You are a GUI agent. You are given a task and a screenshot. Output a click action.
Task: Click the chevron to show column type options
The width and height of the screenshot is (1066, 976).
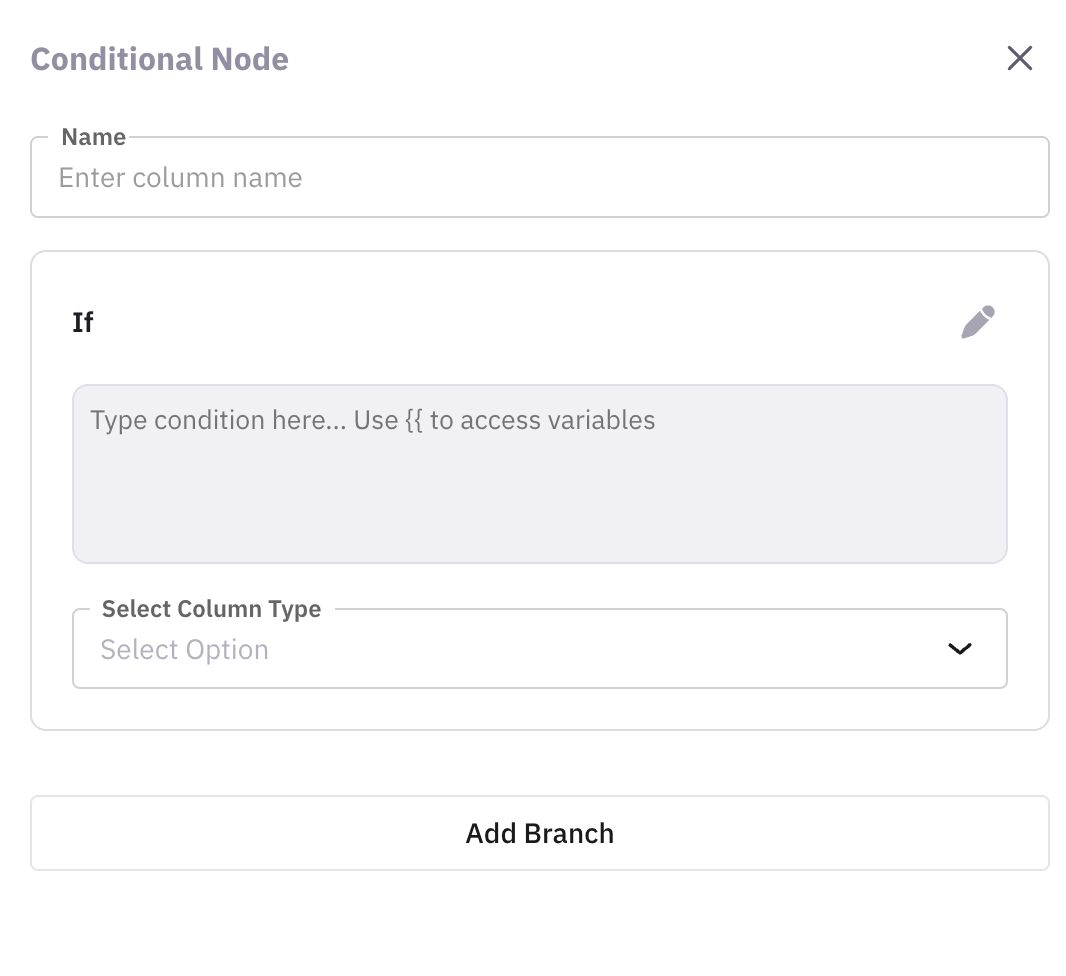coord(960,649)
